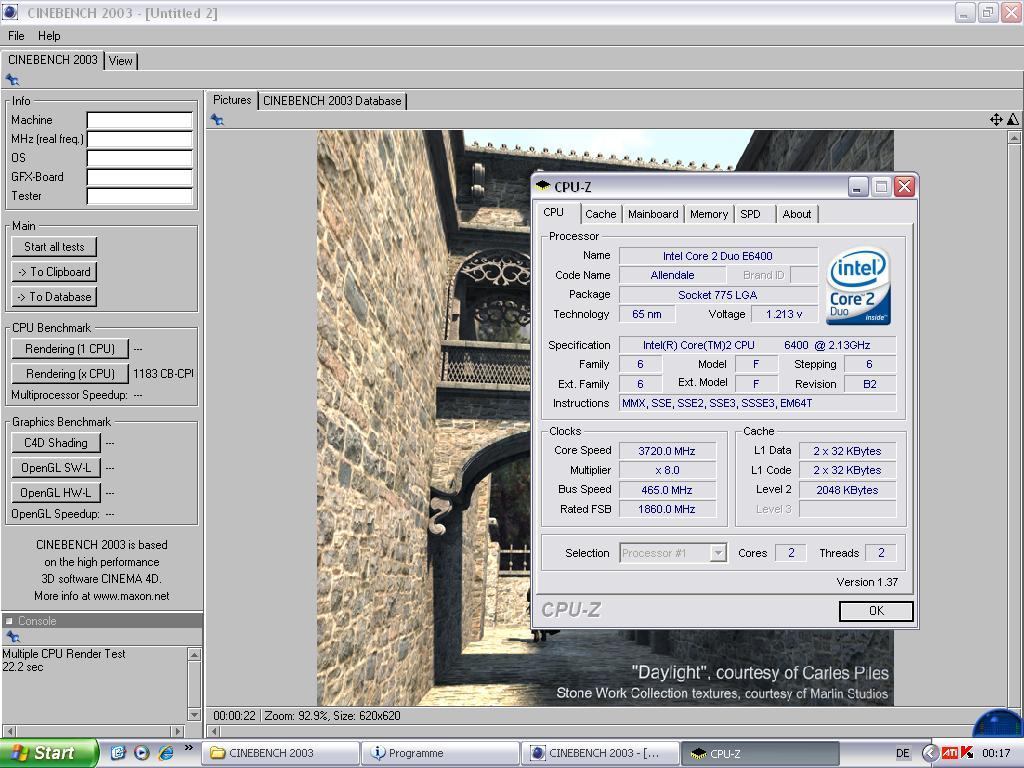
Task: Click the taskbar clock showing 00:17
Action: [997, 753]
